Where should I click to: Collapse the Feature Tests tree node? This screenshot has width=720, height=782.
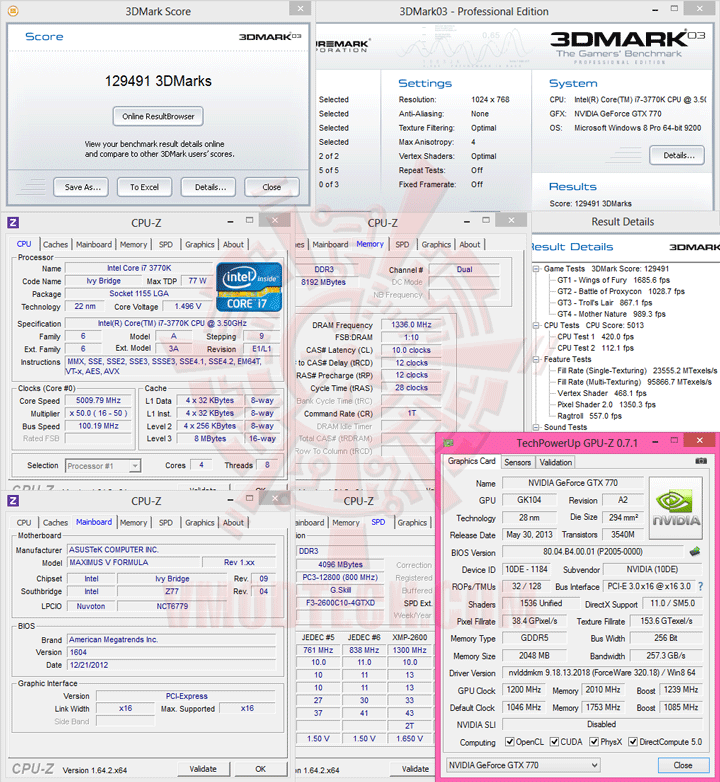coord(537,359)
